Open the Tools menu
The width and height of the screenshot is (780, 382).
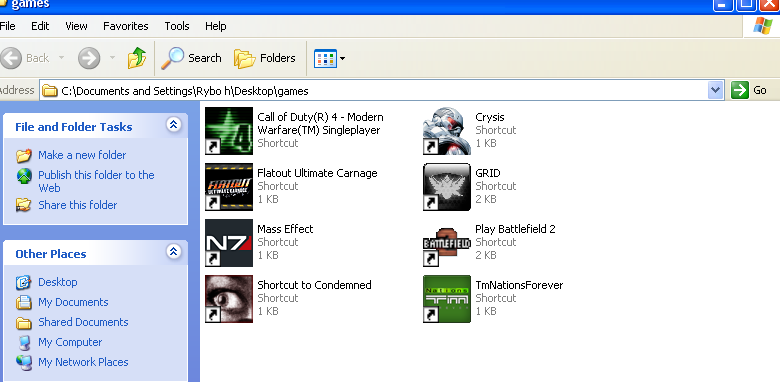(x=177, y=26)
